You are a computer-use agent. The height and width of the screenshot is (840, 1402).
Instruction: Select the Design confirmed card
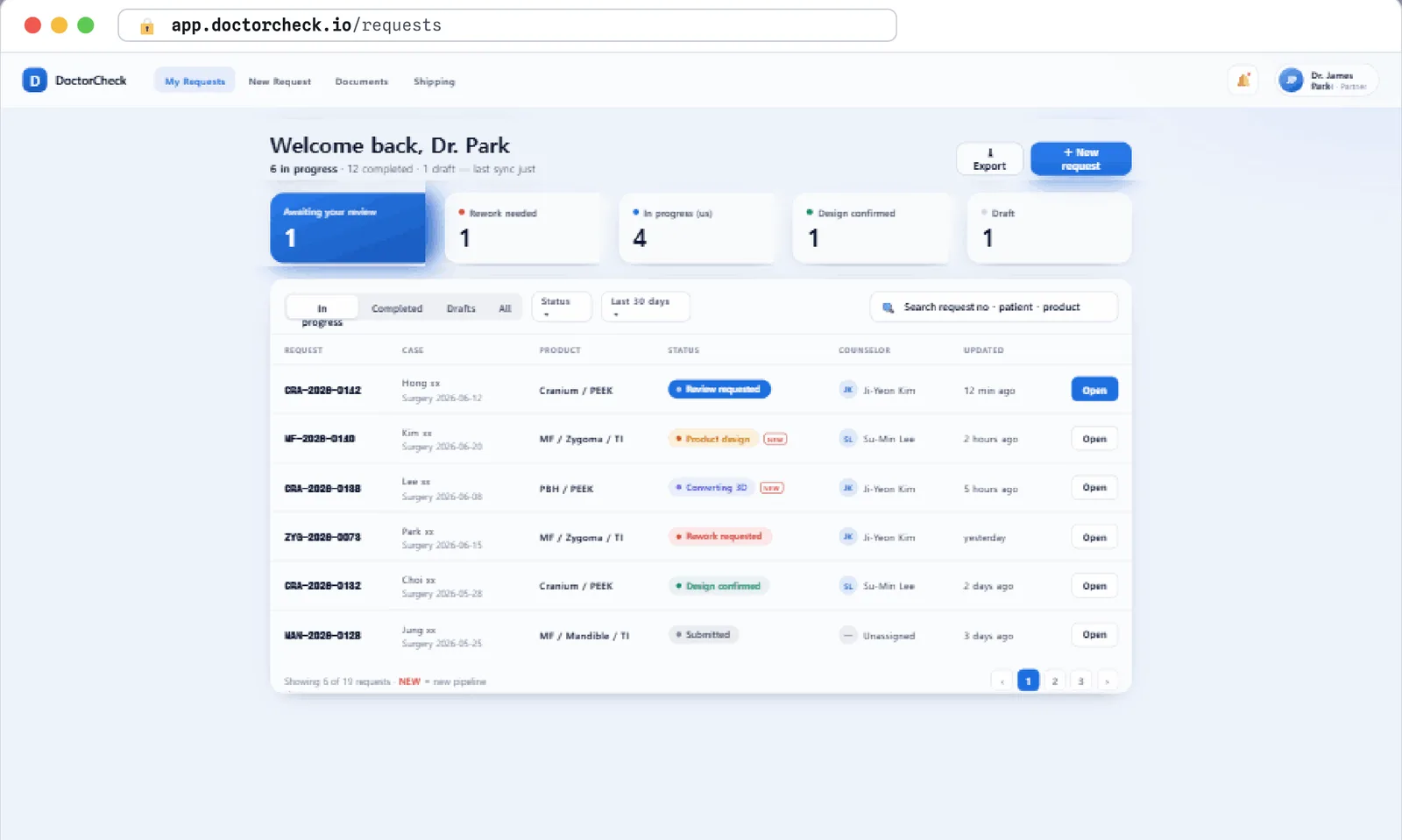tap(871, 228)
